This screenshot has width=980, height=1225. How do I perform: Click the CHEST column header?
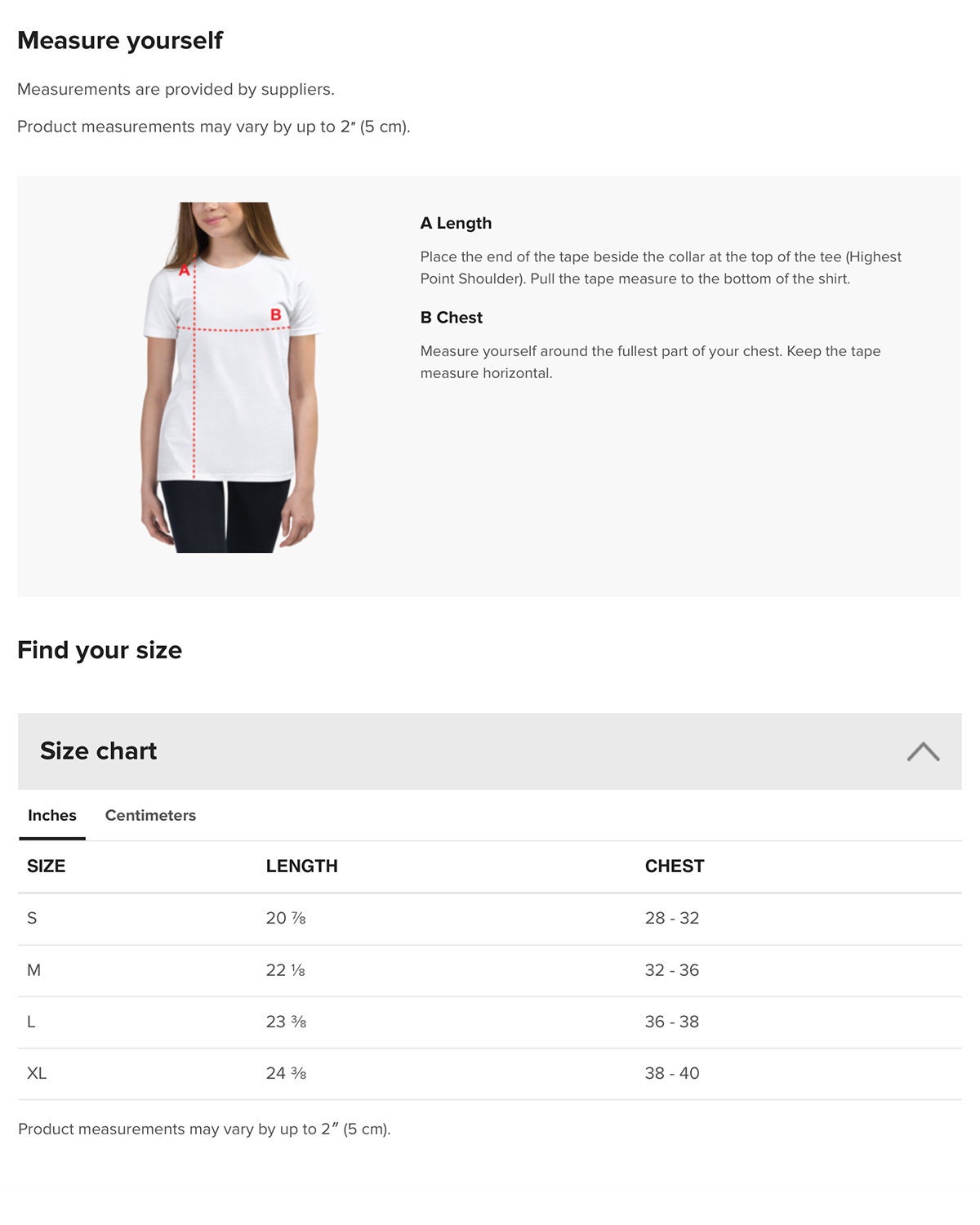675,866
